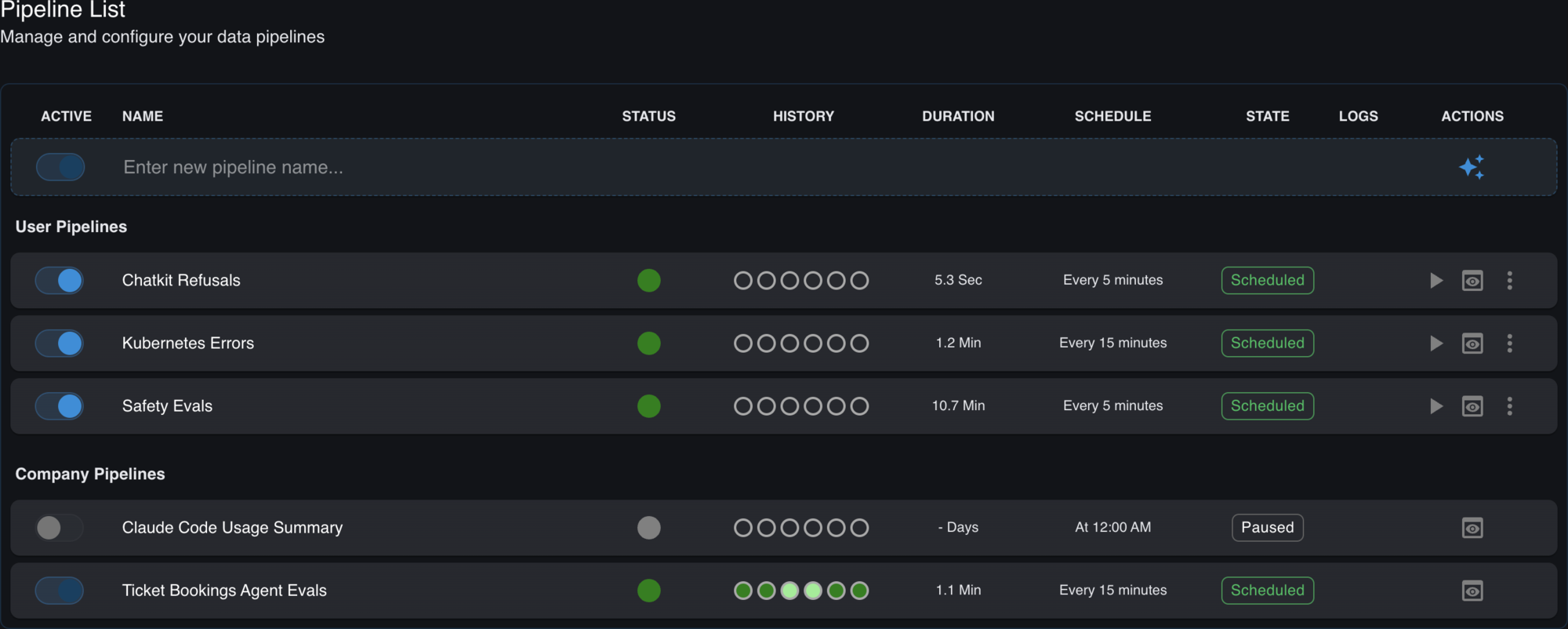Click first history circle of Chatkit Refusals
The width and height of the screenshot is (1568, 629).
[x=743, y=281]
